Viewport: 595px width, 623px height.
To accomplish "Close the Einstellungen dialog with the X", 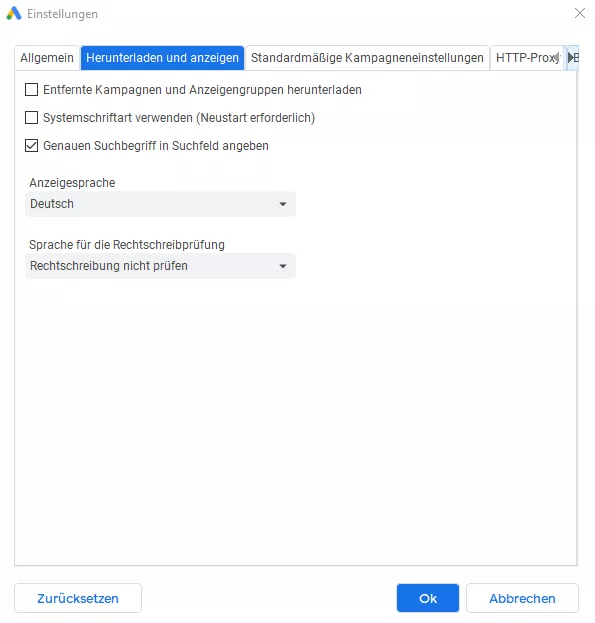I will [x=580, y=13].
